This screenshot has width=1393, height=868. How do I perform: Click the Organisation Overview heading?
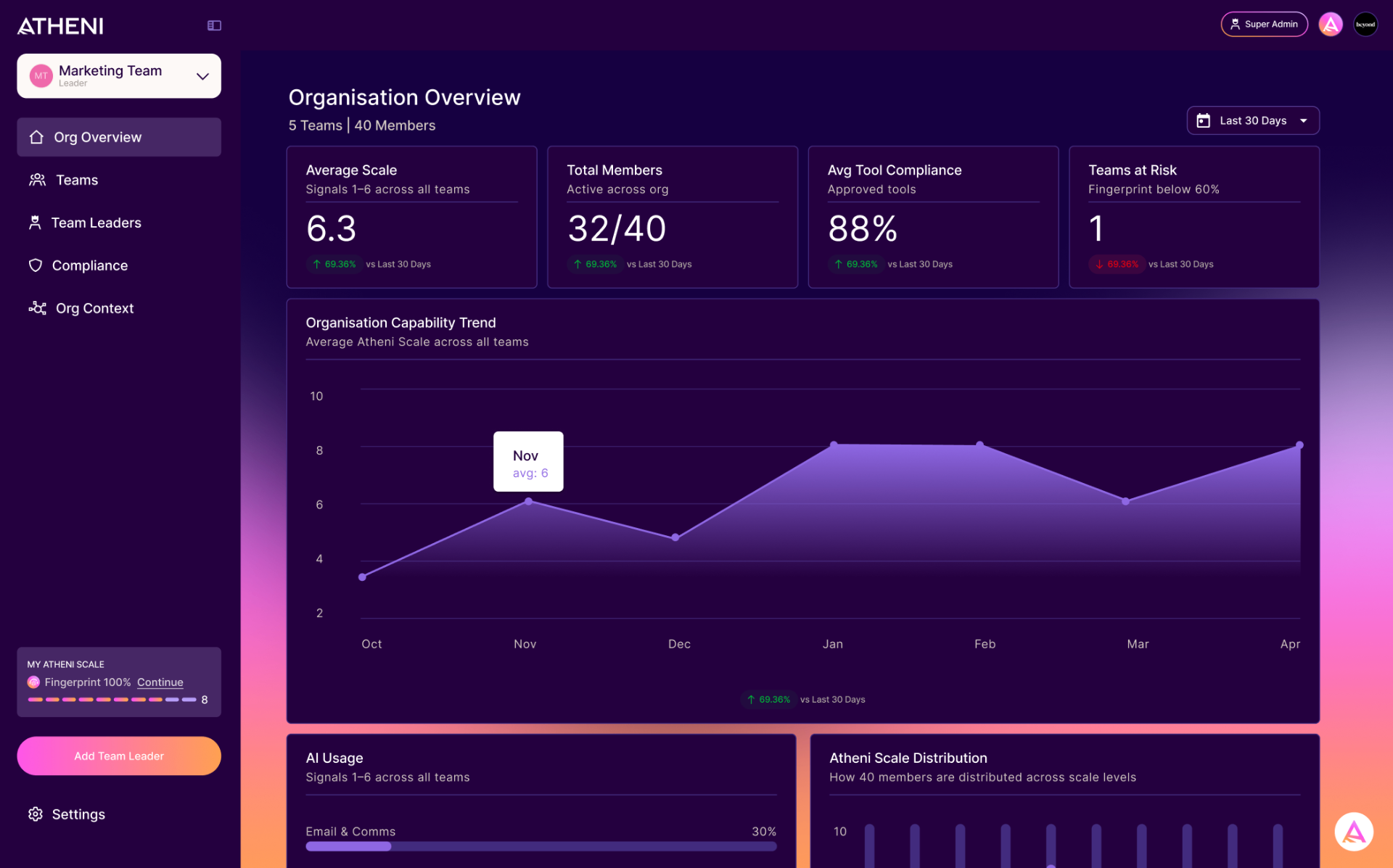pos(404,97)
